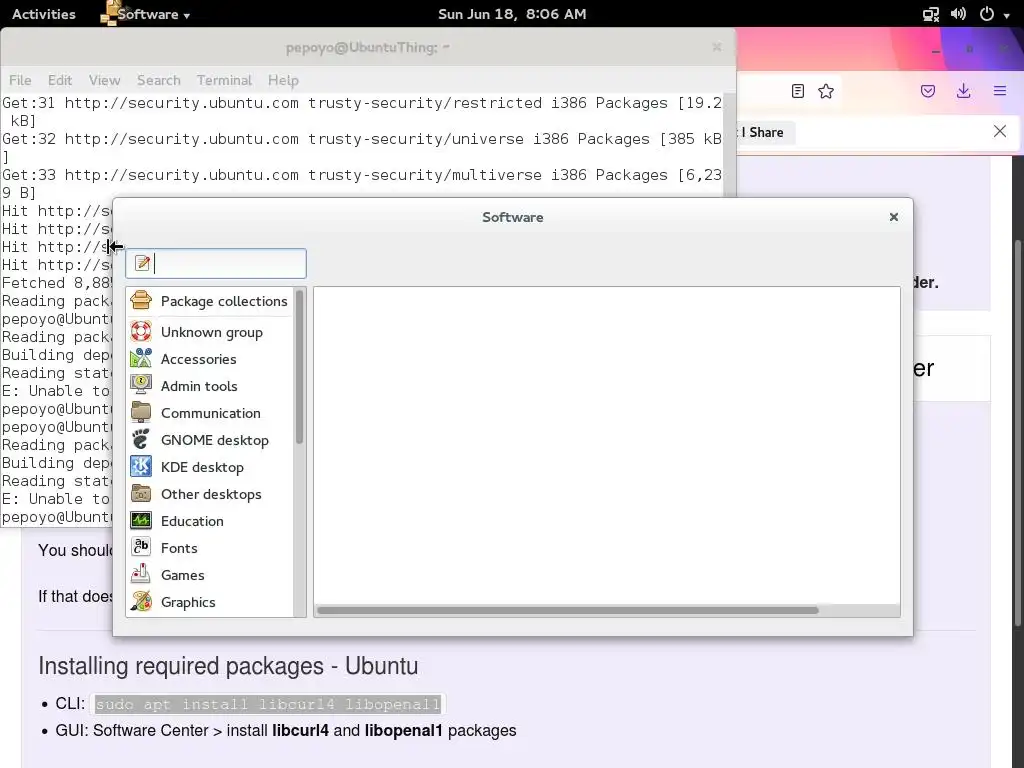Click the Fonts 'ab' icon
This screenshot has height=768, width=1024.
(x=141, y=547)
